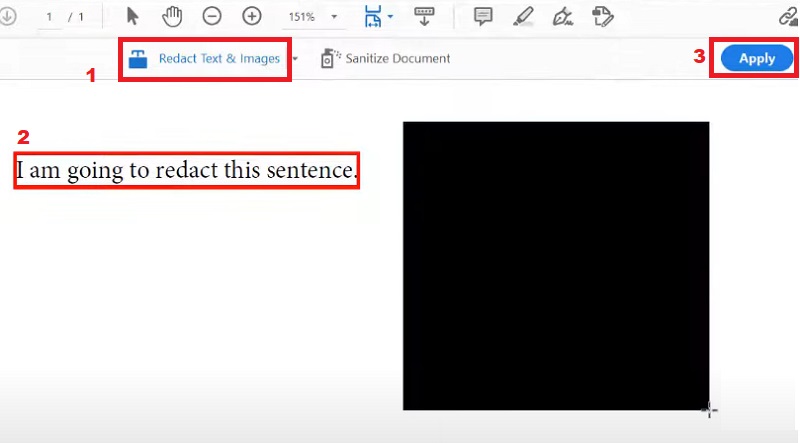This screenshot has height=443, width=800.
Task: Click the scrolling mode keyboard icon
Action: click(424, 16)
